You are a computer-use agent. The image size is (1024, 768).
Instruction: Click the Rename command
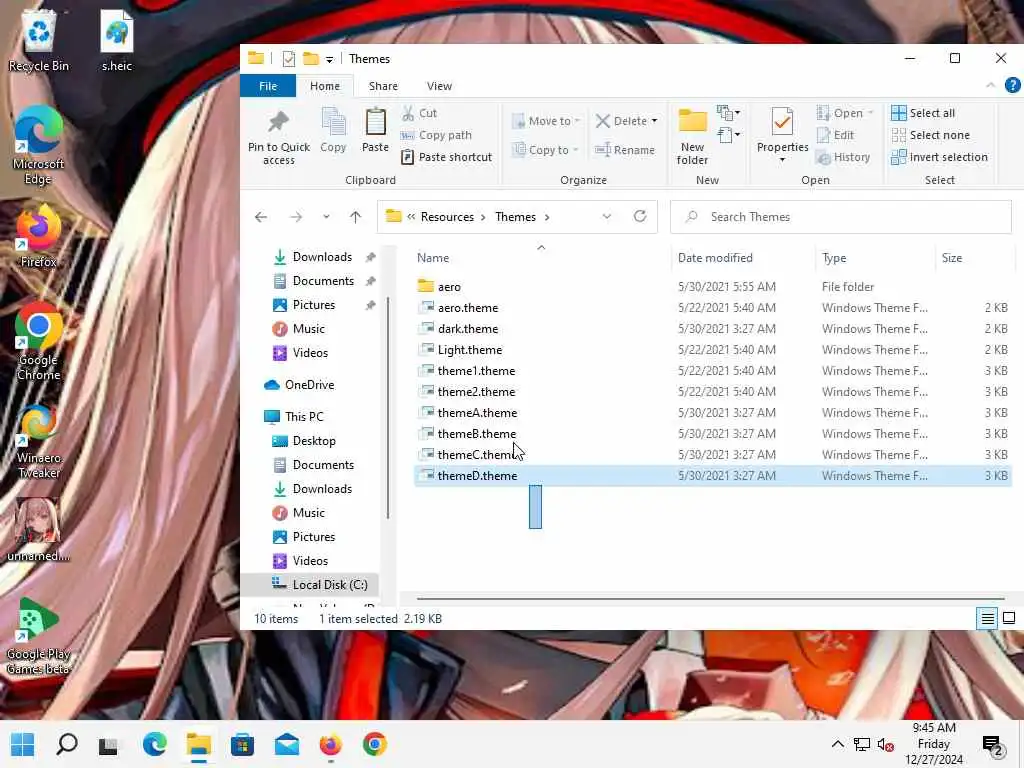coord(624,150)
